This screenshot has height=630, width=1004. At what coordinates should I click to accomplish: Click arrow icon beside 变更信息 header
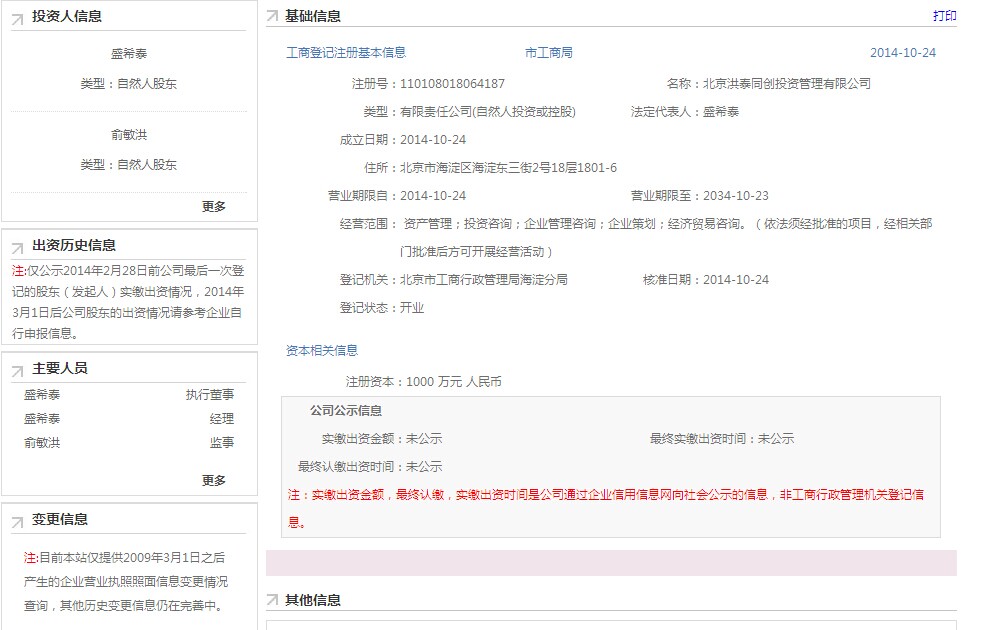tap(18, 521)
